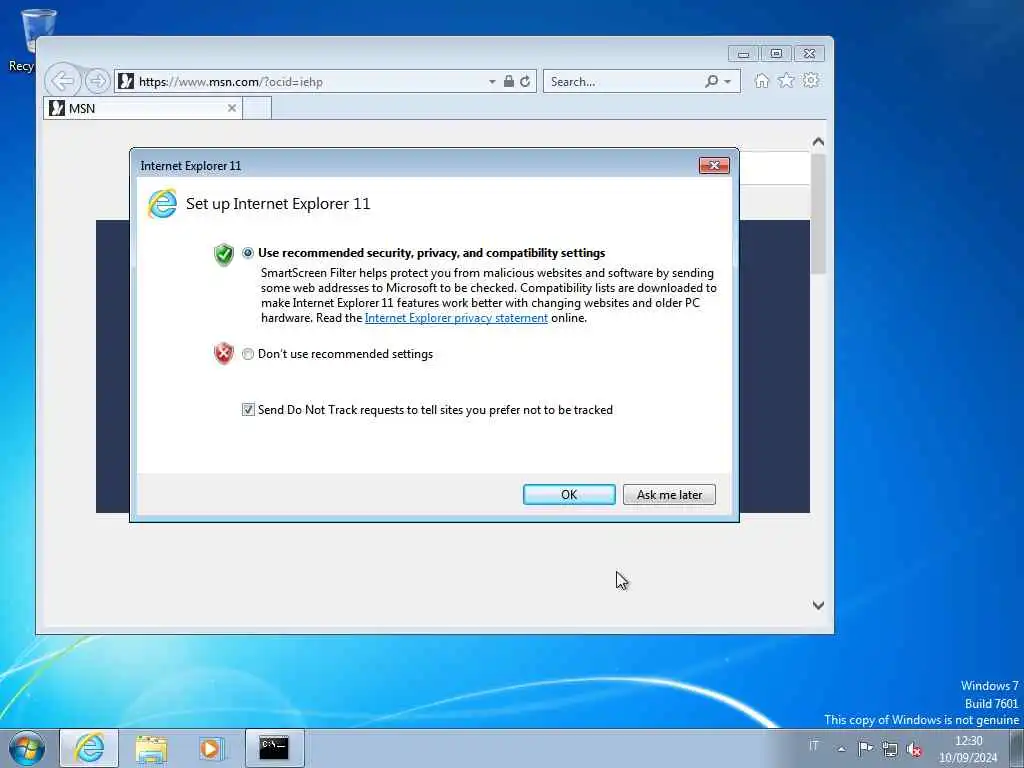Click the Internet Explorer logo in dialog
The width and height of the screenshot is (1024, 768).
pyautogui.click(x=162, y=204)
